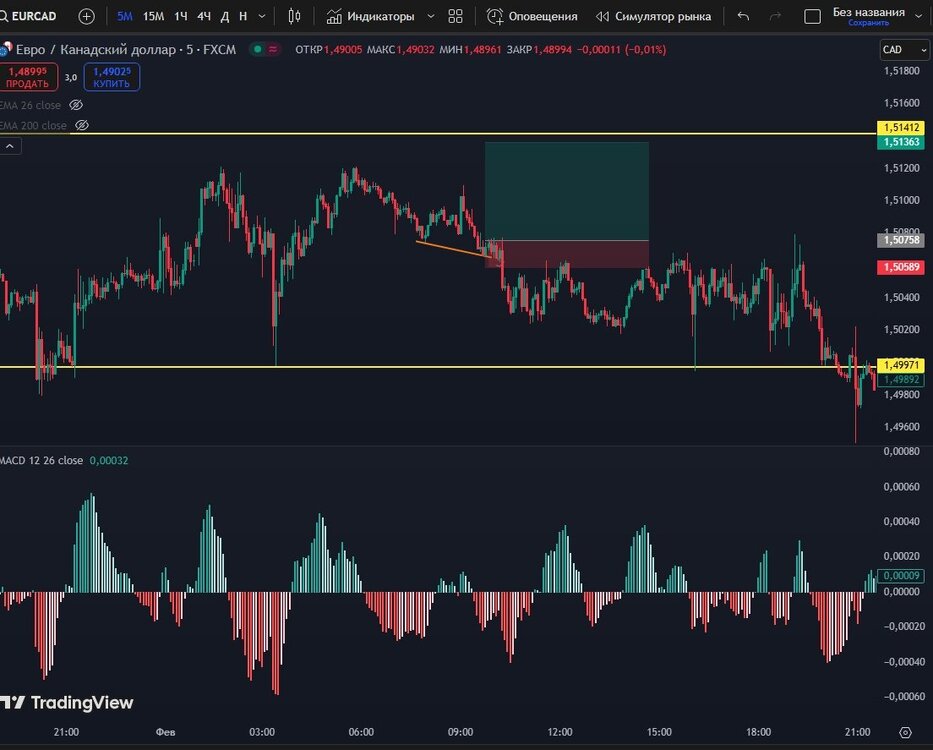Create an alert with Оповещения
The image size is (933, 750).
point(532,16)
